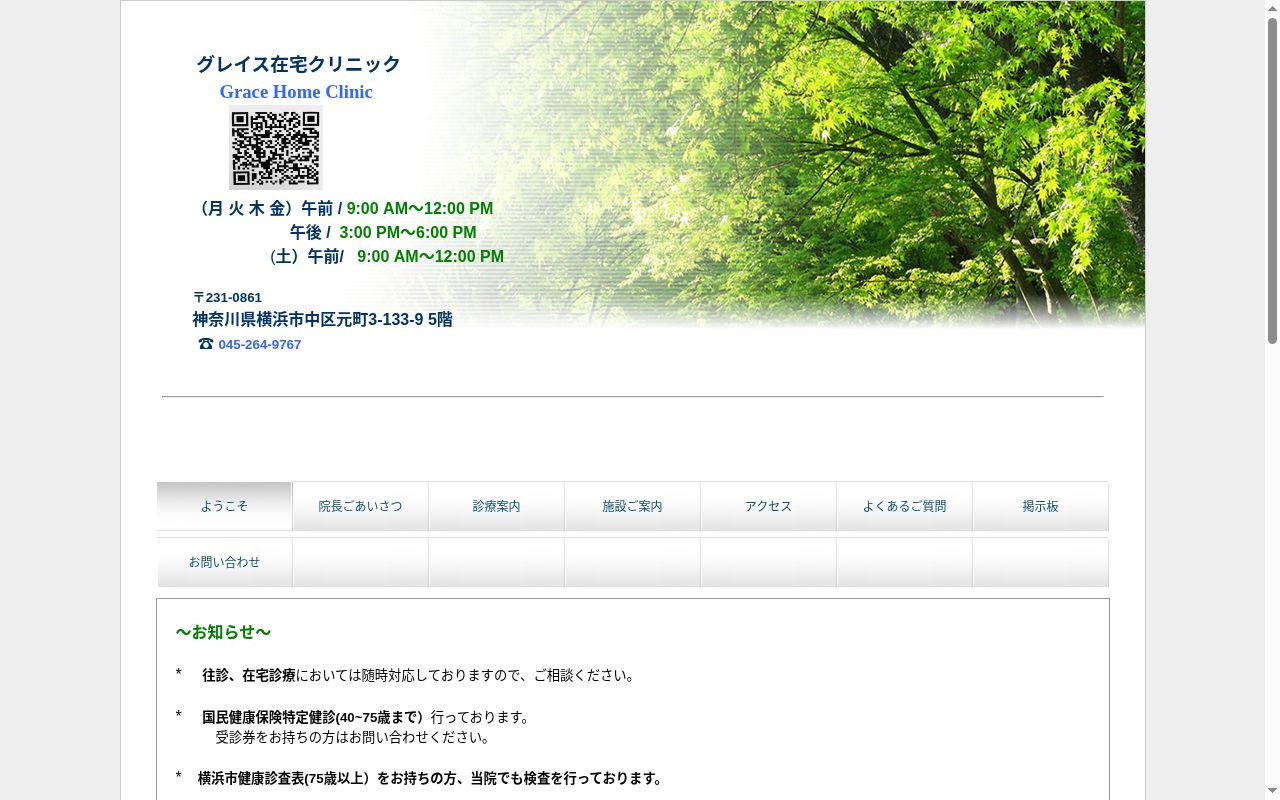This screenshot has height=800, width=1280.
Task: Open the 掲示板 tab
Action: coord(1040,506)
